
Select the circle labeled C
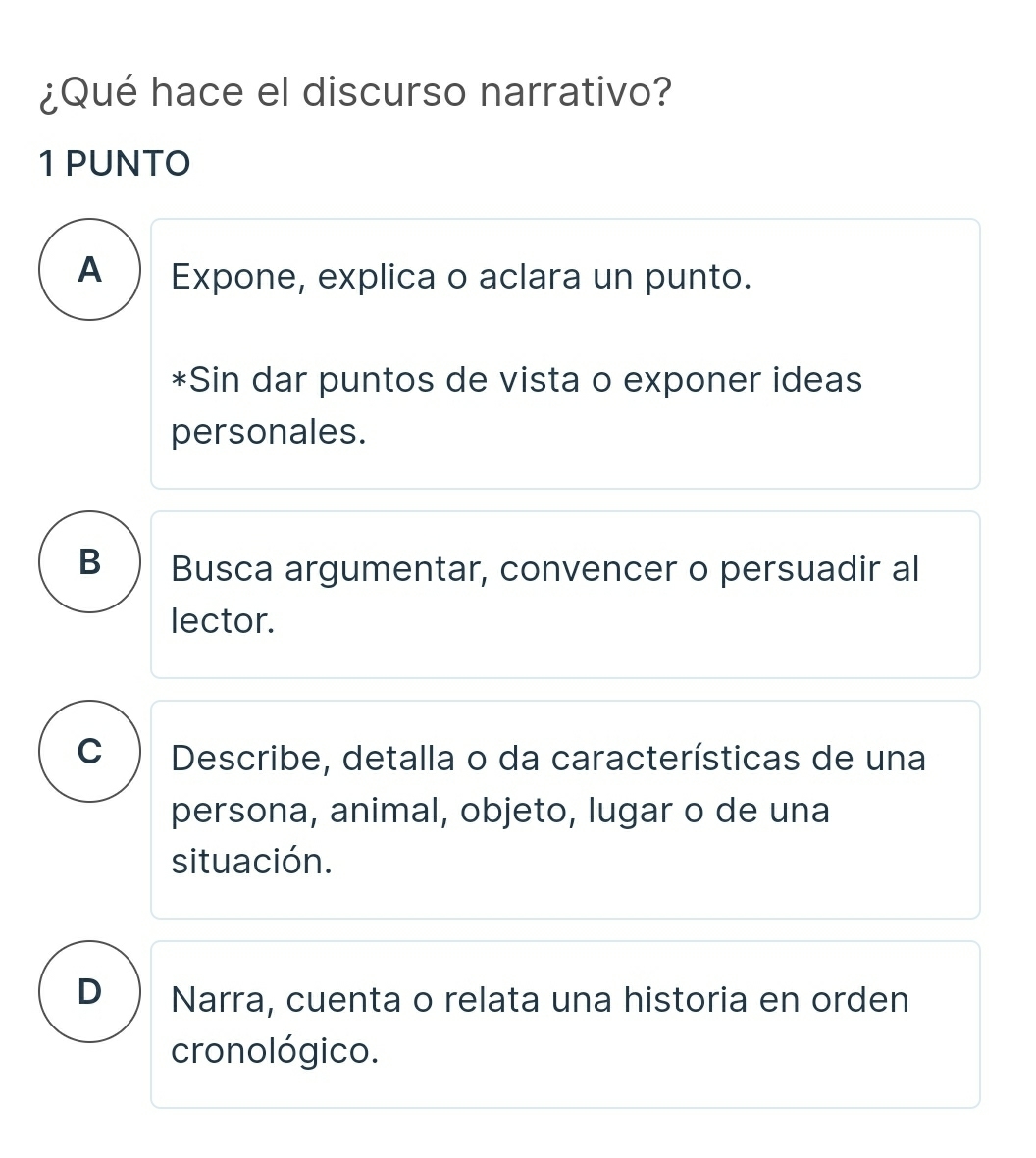(x=90, y=751)
